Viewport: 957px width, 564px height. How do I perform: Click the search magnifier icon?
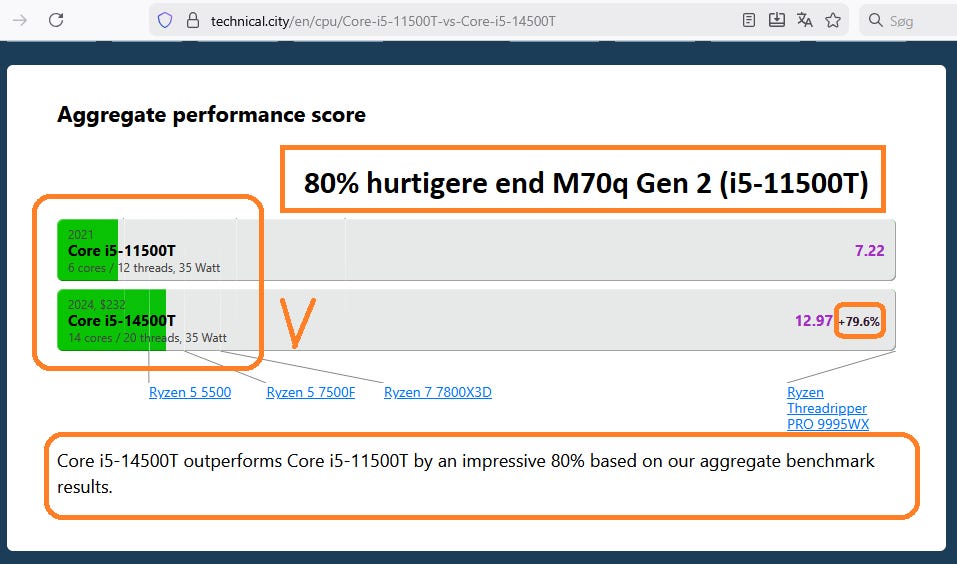(875, 20)
